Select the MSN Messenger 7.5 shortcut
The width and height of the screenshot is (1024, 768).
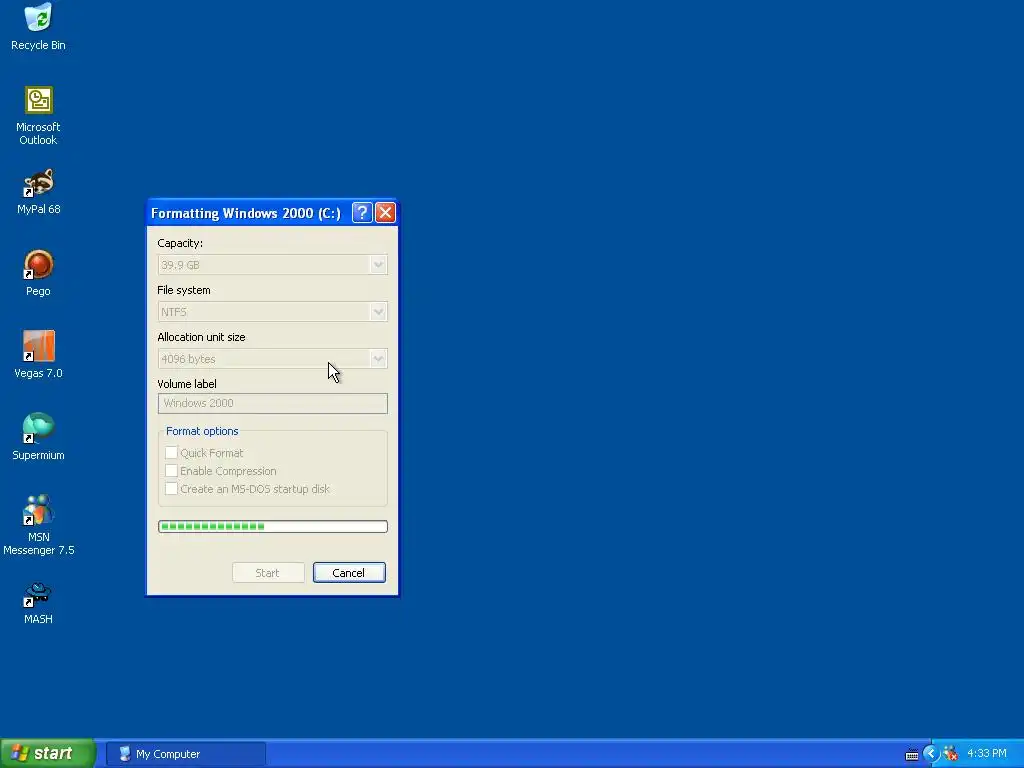point(39,511)
